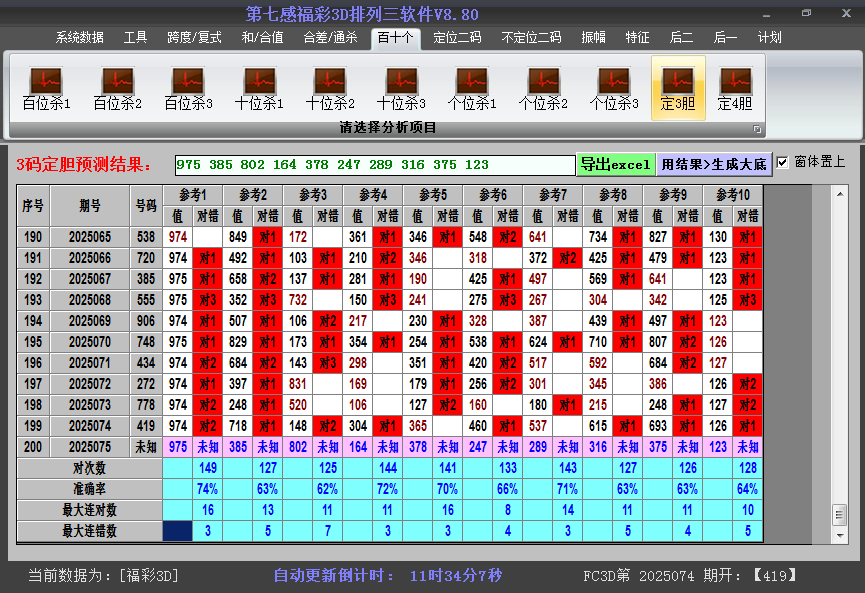Switch to the 计划 tab
Viewport: 865px width, 593px height.
(770, 38)
